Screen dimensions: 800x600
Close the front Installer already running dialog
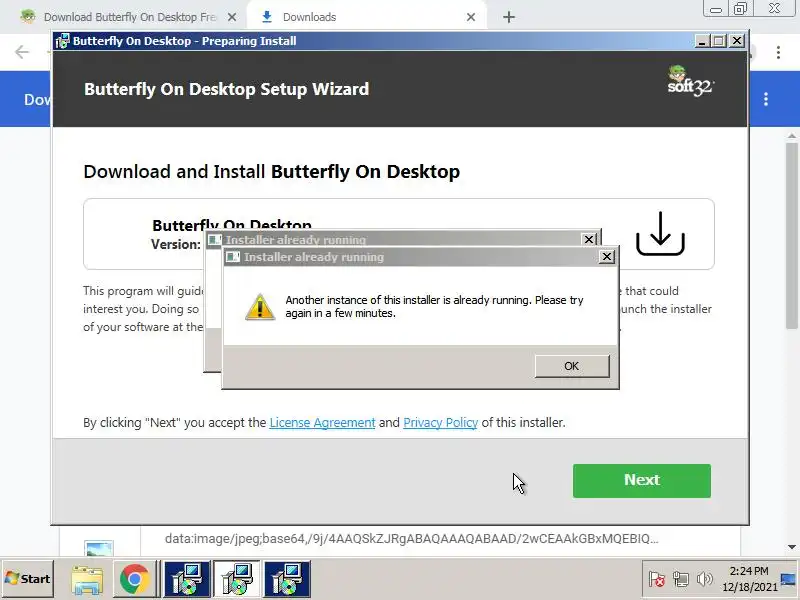coord(606,257)
